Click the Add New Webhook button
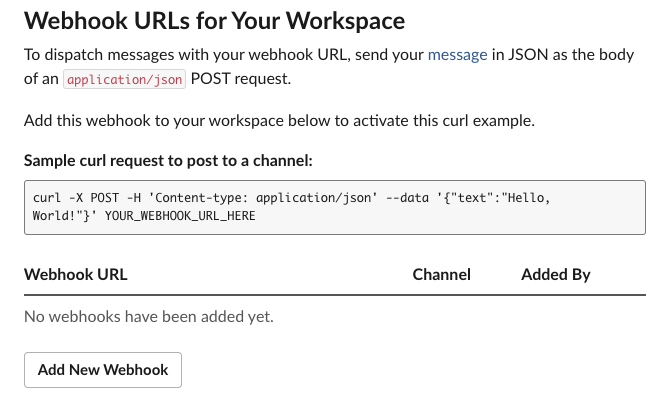Image resolution: width=671 pixels, height=406 pixels. 102,369
